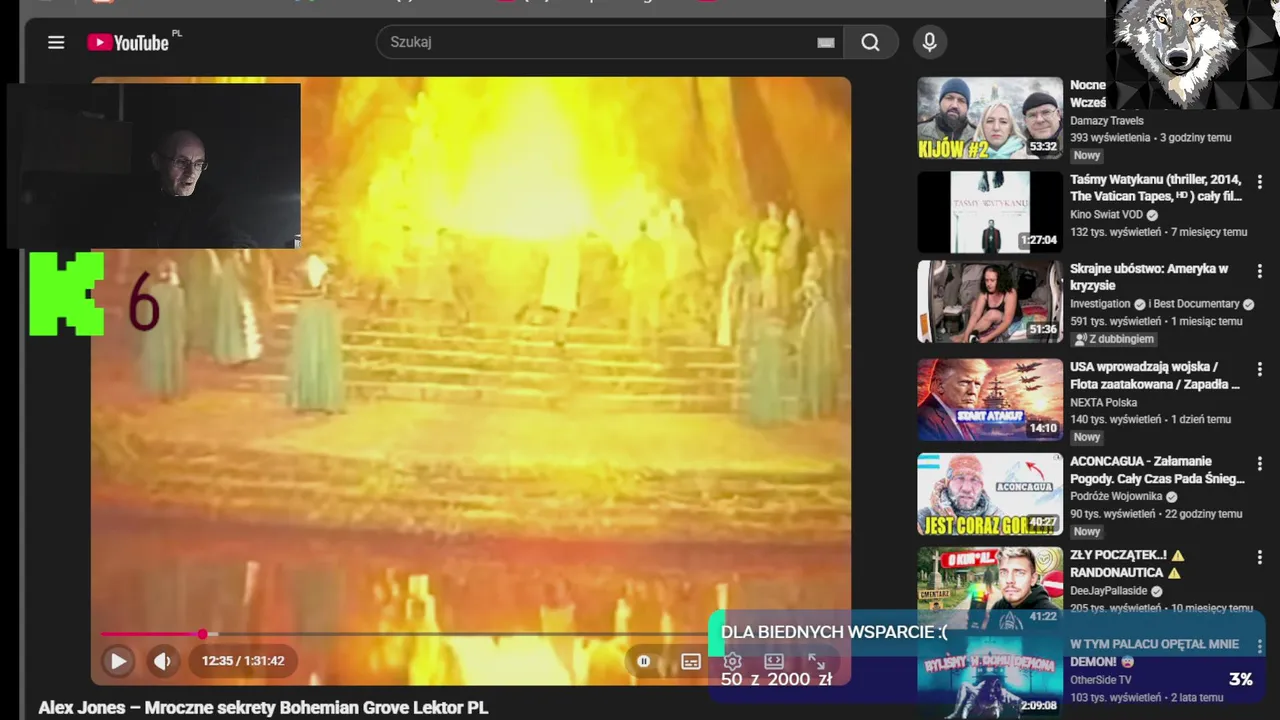This screenshot has height=720, width=1280.
Task: Open title ZŁY POCZĄTEK..! RANDONAUTICA
Action: [1127, 564]
